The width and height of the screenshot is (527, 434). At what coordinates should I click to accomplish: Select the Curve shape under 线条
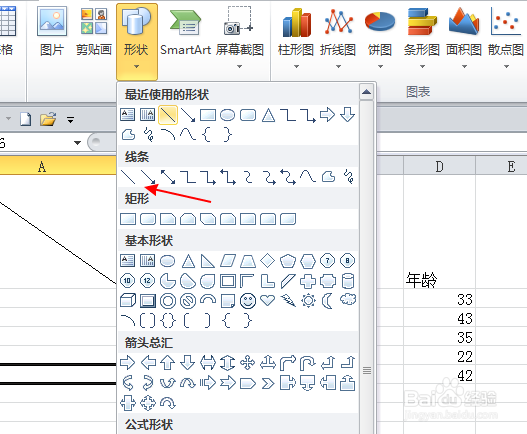click(x=308, y=177)
